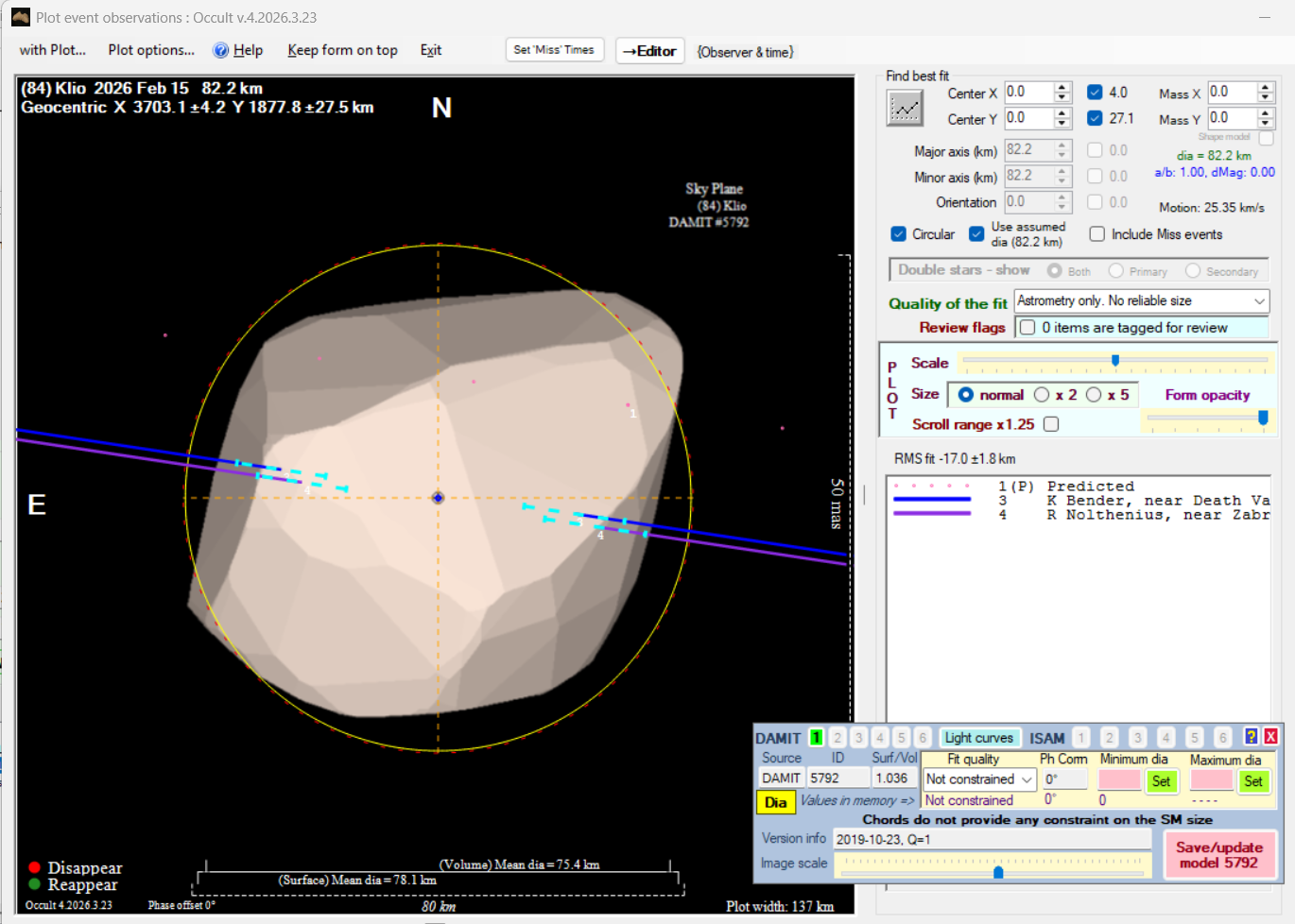
Task: Click Save/update model 5792 button
Action: [x=1218, y=855]
